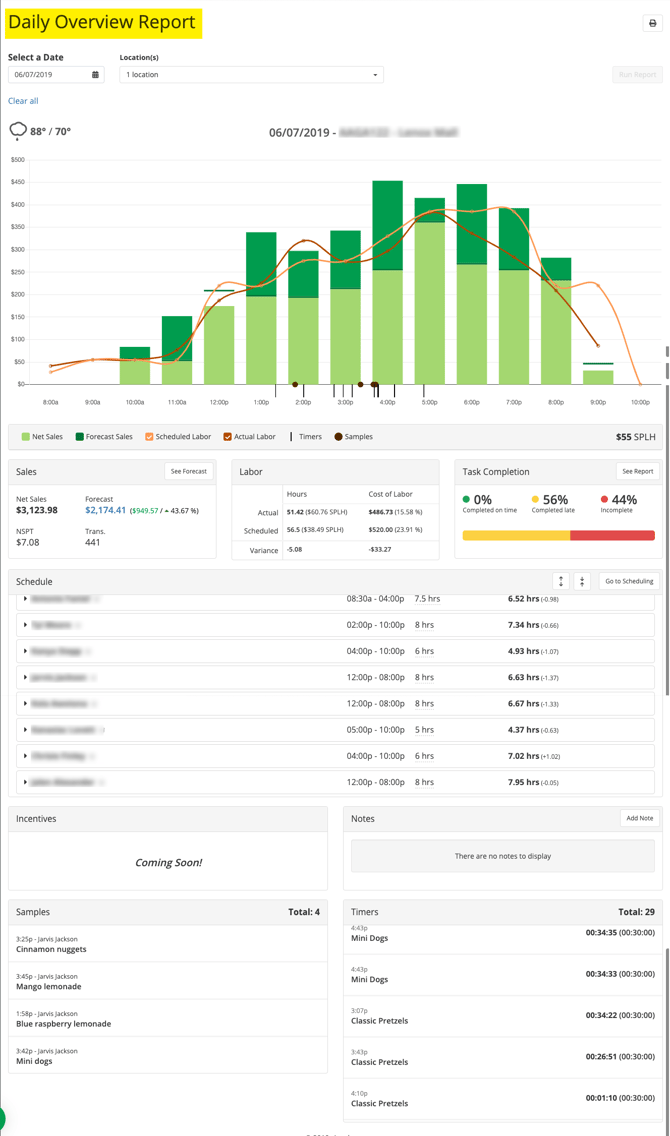Click the Timers line legend marker

[291, 437]
